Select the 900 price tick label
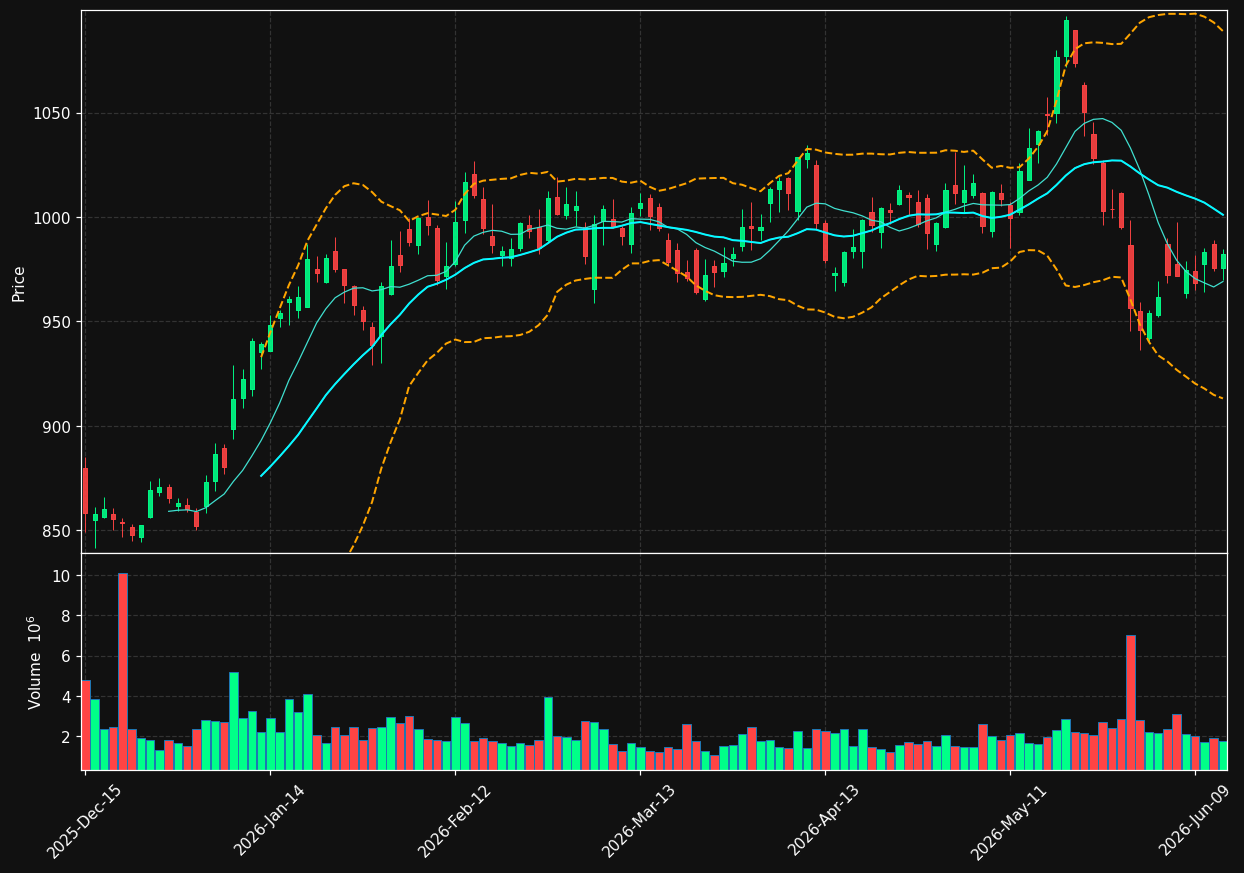 click(x=56, y=427)
